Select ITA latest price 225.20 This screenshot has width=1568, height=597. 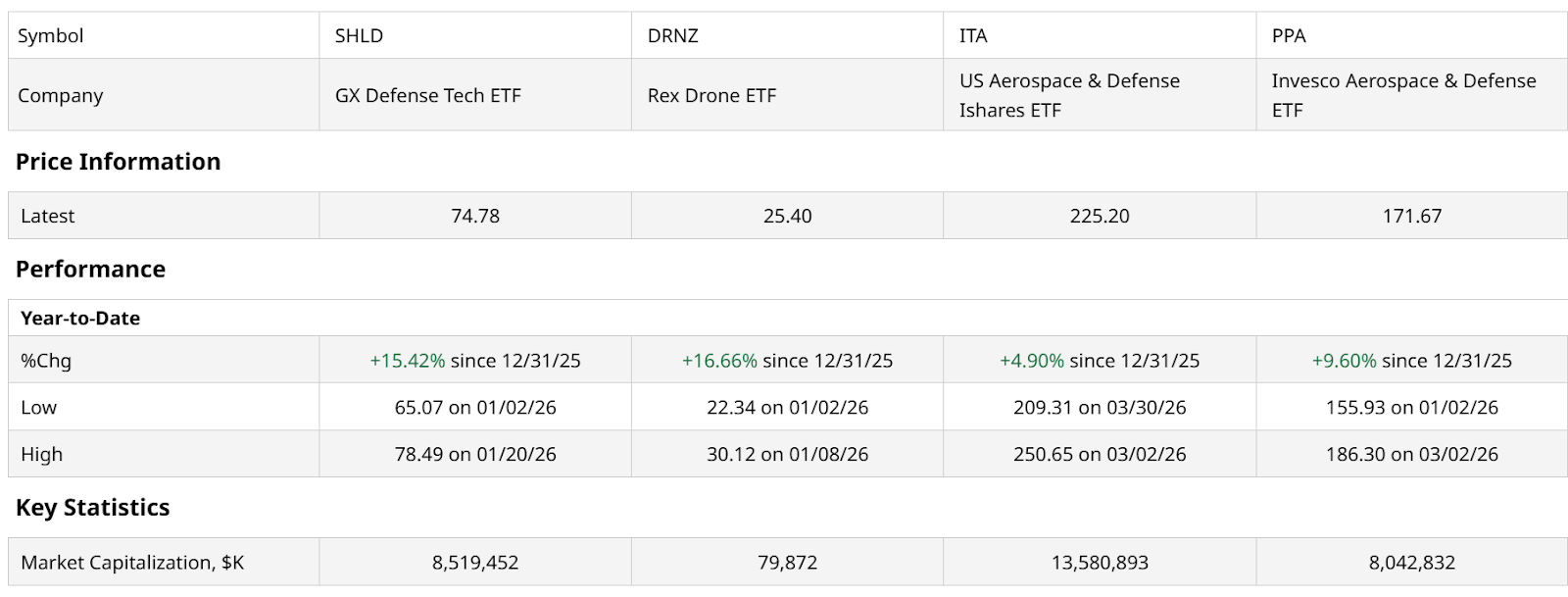click(1100, 217)
